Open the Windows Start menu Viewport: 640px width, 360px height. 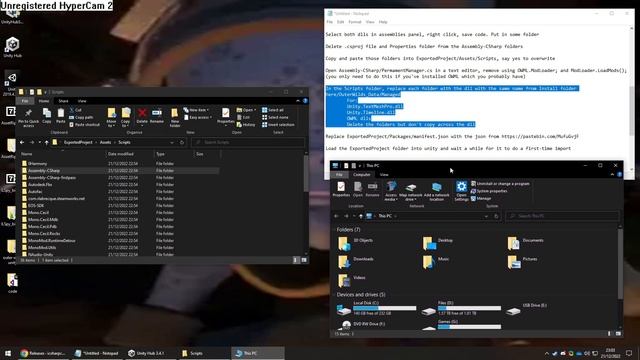8,353
